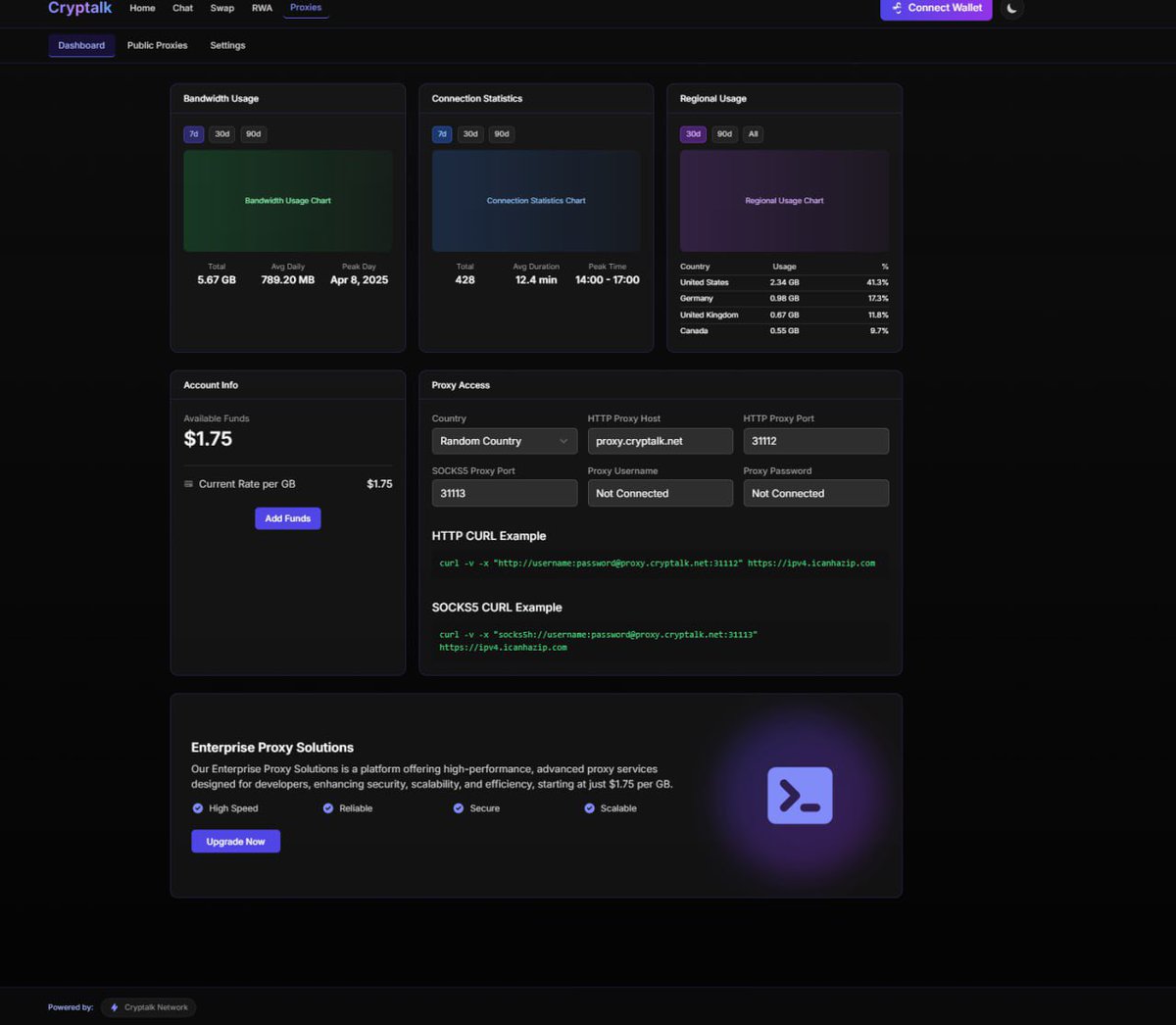Click the check icon next to Reliable
1176x1025 pixels.
[328, 808]
